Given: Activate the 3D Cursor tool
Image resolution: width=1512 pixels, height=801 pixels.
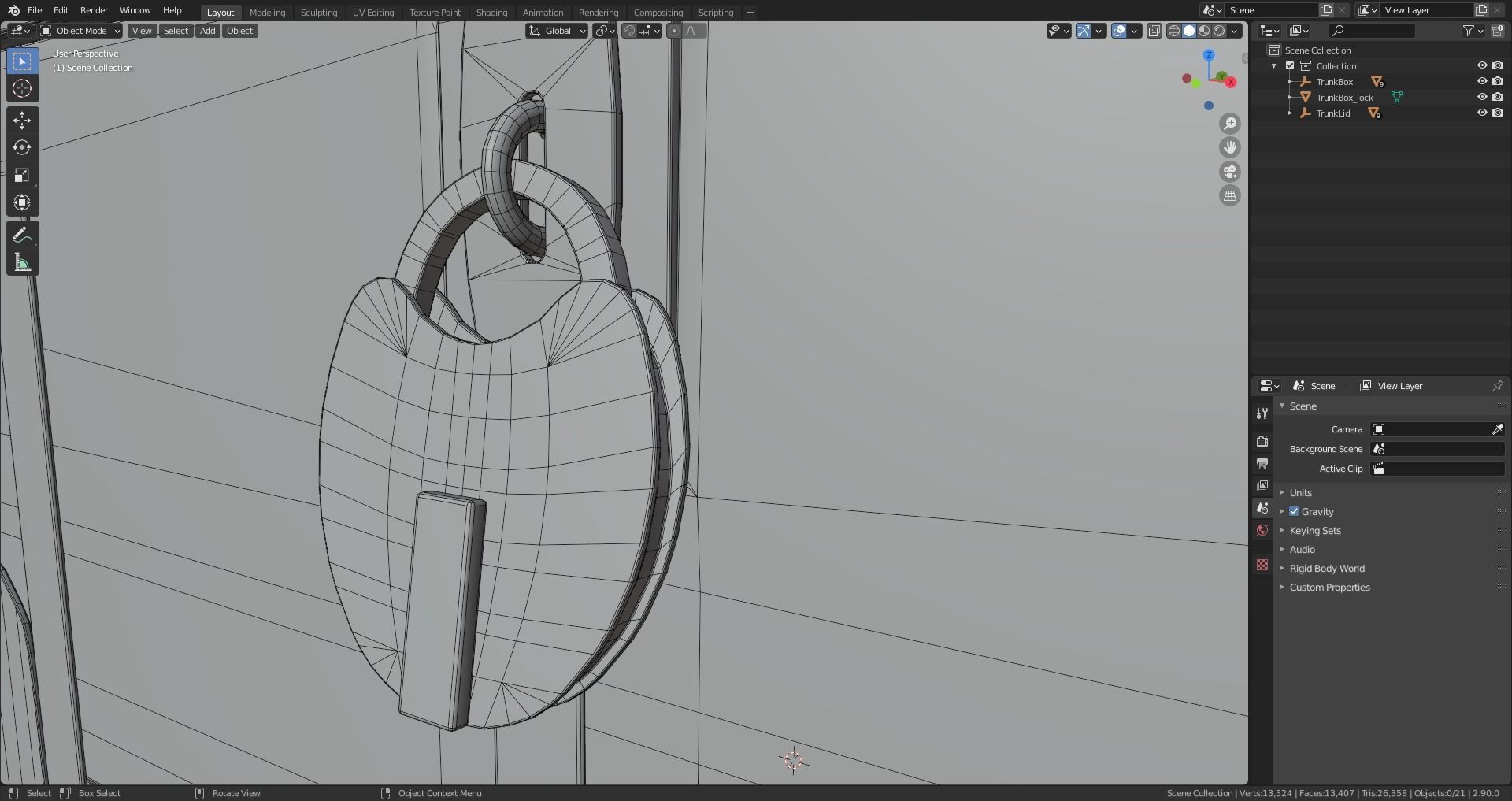Looking at the screenshot, I should 22,88.
